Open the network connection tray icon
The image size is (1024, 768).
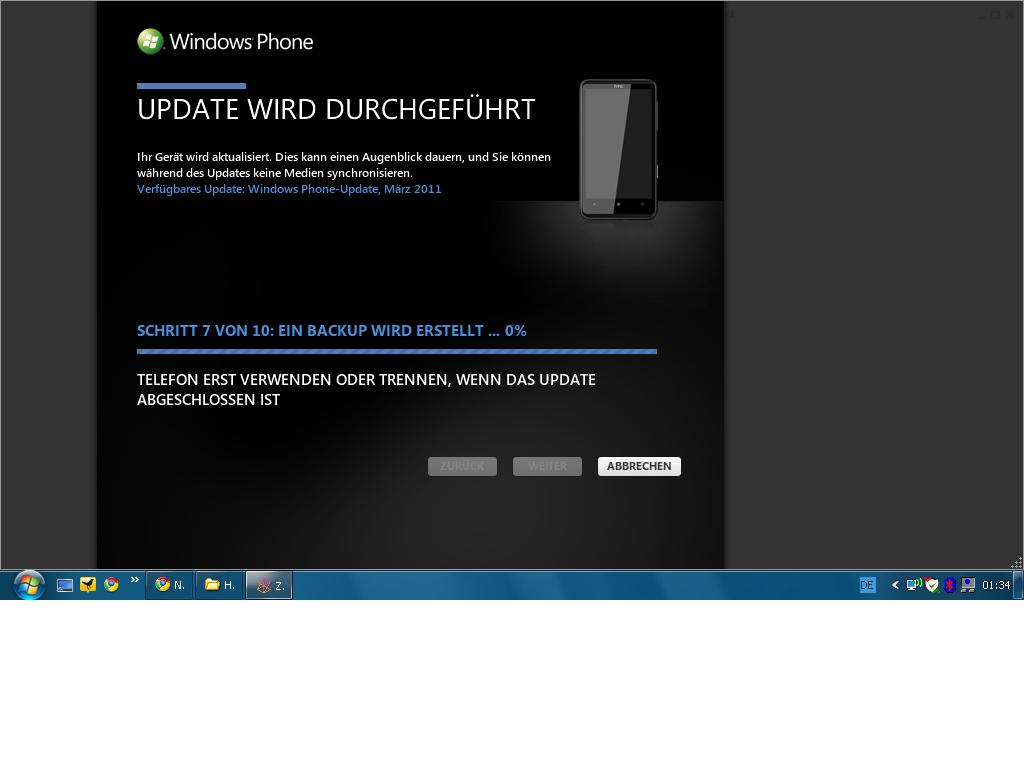[914, 584]
